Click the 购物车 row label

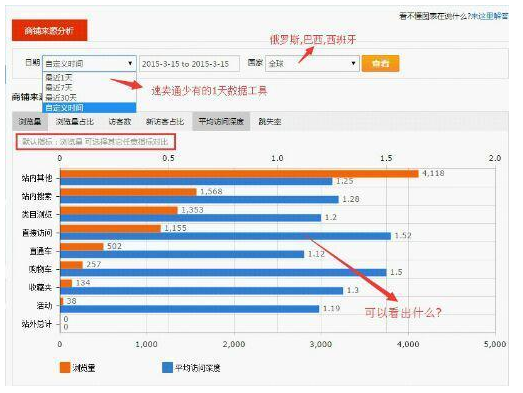[41, 269]
